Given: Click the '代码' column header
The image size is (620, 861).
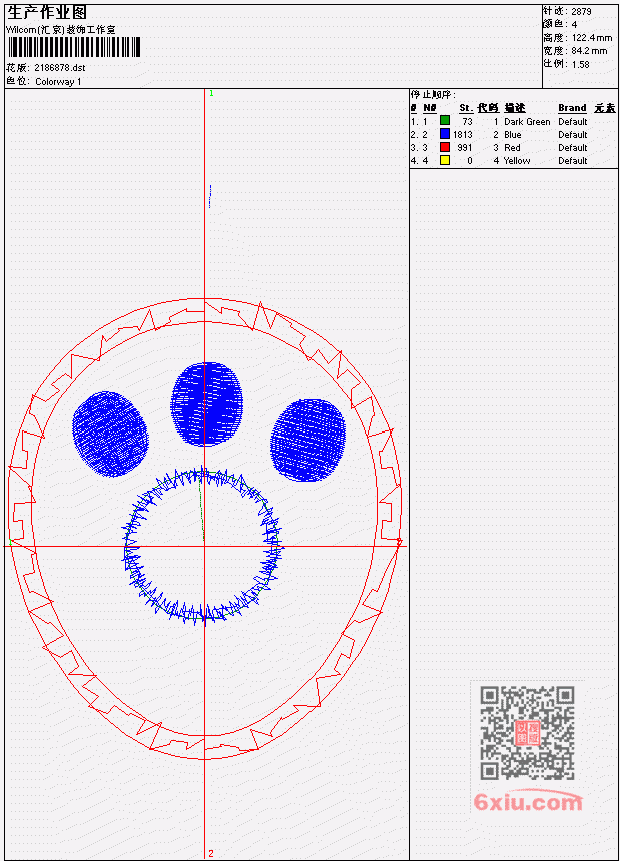Looking at the screenshot, I should pos(488,108).
